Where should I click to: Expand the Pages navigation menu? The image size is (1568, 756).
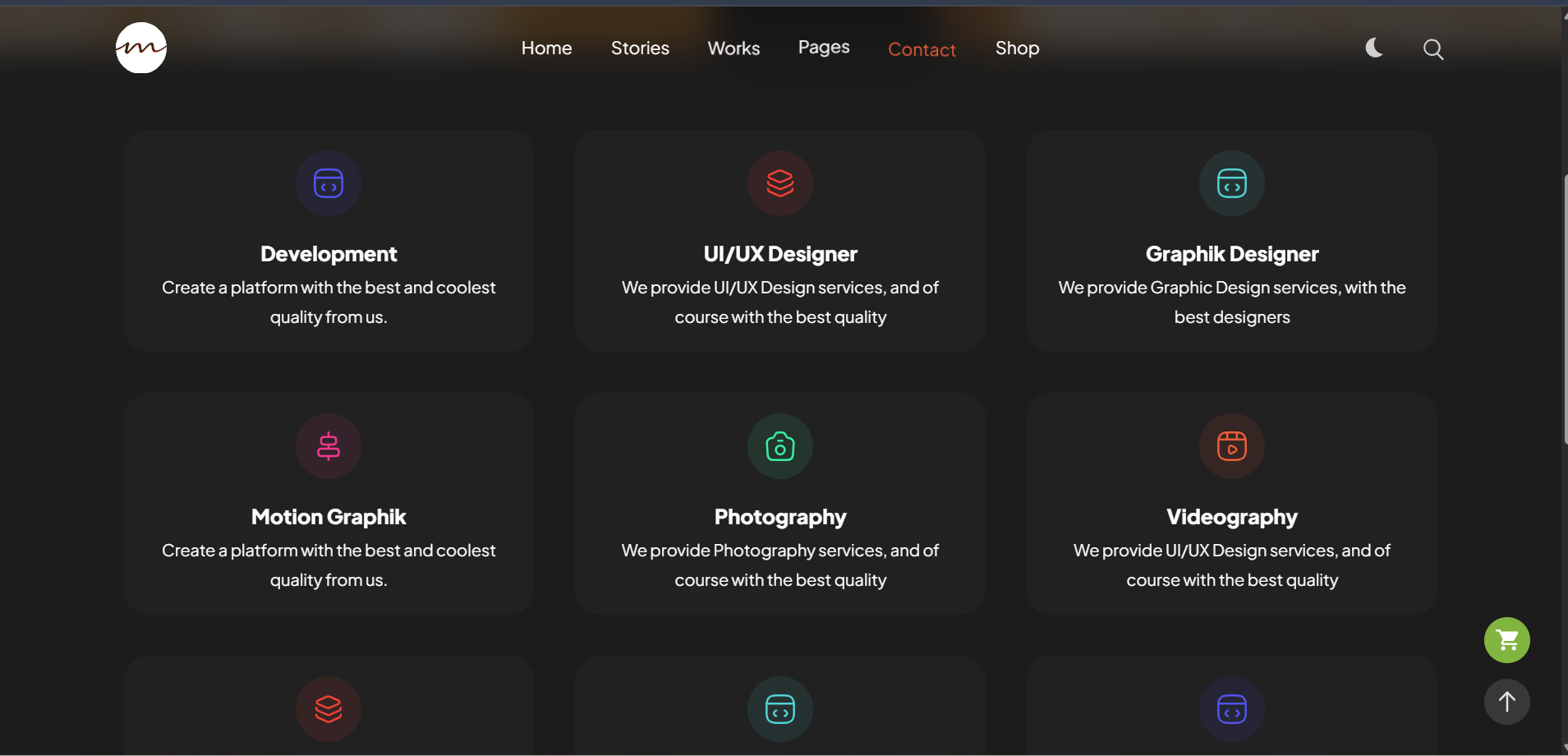[824, 48]
